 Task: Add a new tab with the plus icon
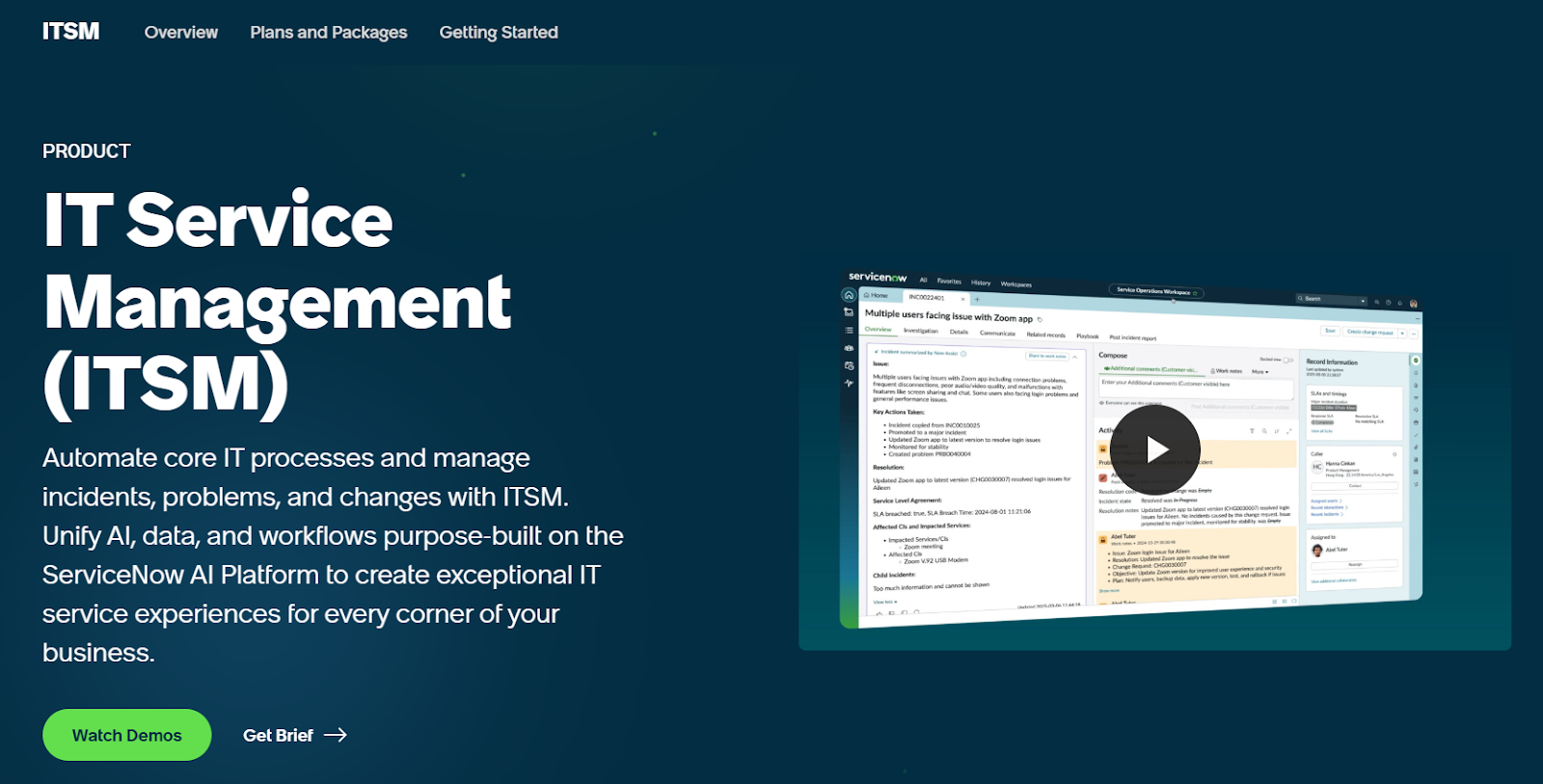pos(977,299)
